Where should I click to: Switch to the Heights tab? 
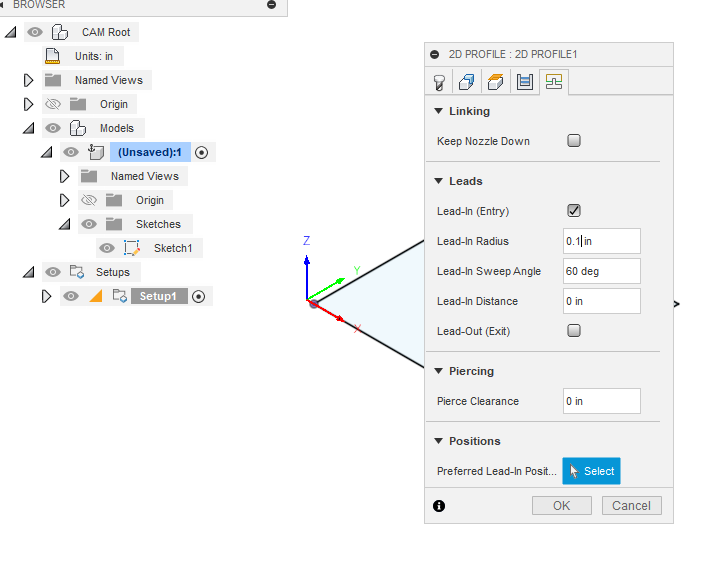click(x=495, y=82)
